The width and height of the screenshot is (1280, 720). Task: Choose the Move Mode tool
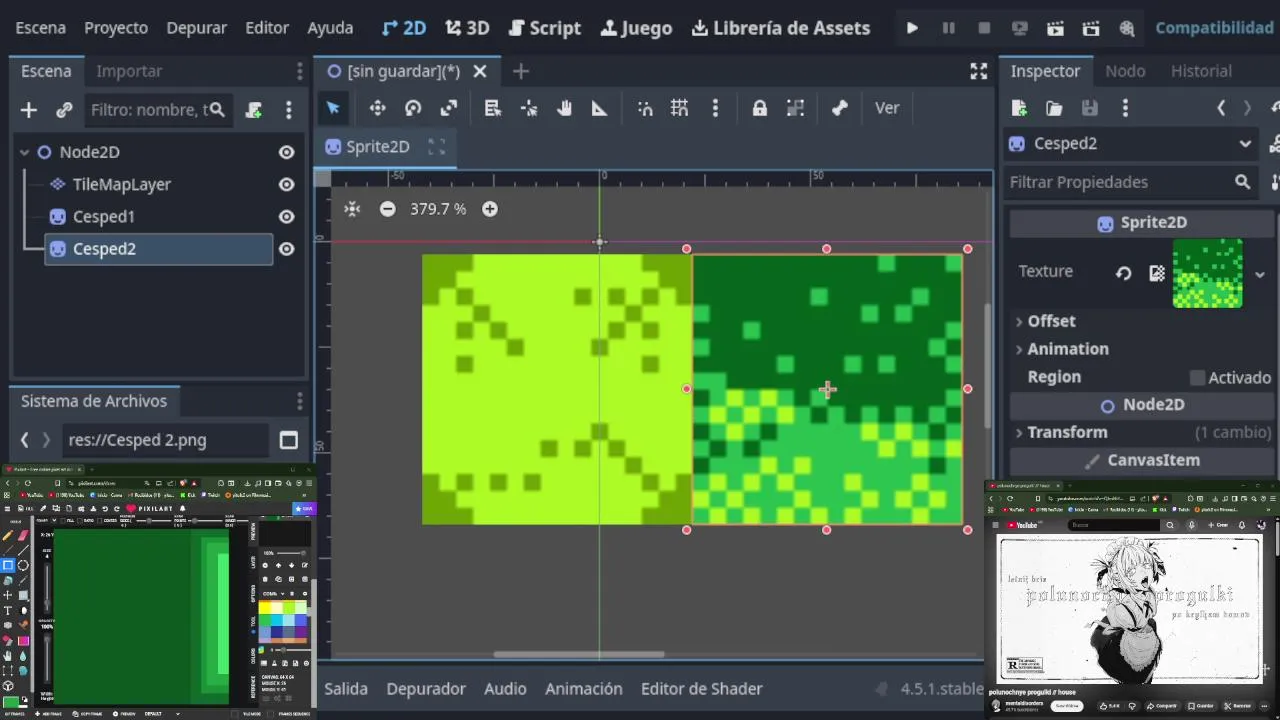[377, 108]
